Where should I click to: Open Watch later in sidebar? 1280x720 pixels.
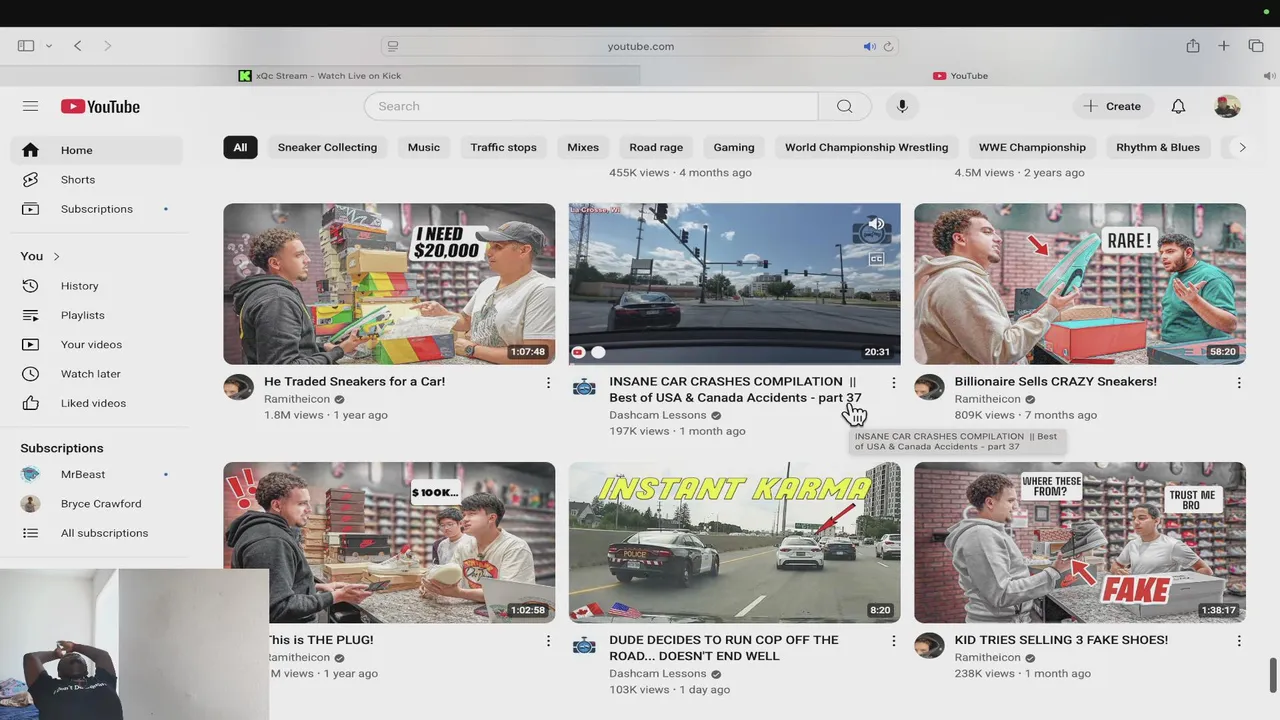(97, 374)
